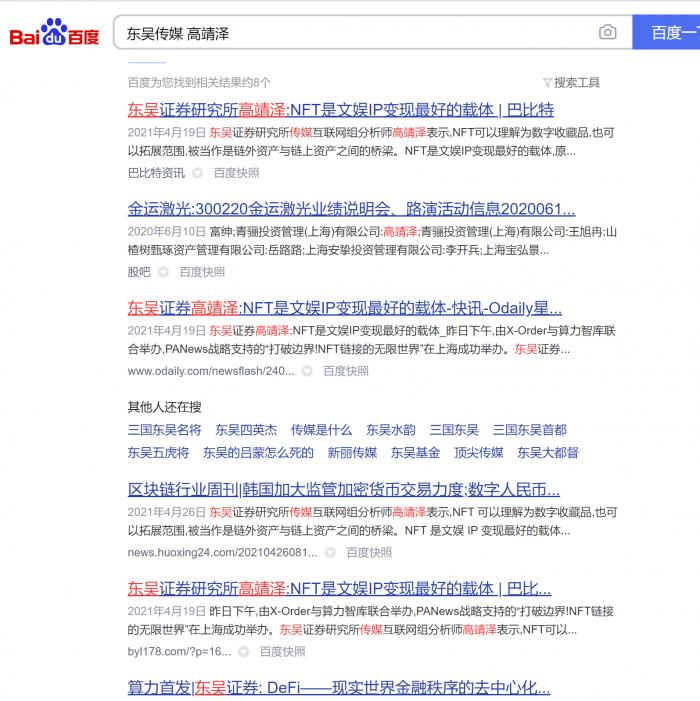700x701 pixels.
Task: Click byl178.com/?p=16 source URL
Action: [179, 652]
